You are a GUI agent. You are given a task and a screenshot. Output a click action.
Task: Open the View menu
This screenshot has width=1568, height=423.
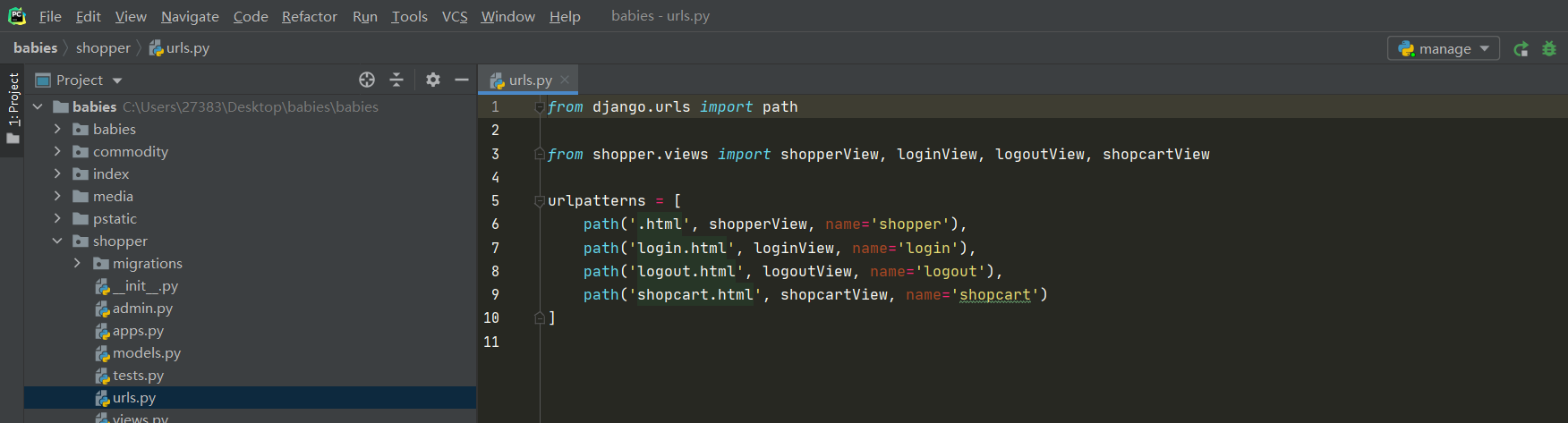click(131, 16)
